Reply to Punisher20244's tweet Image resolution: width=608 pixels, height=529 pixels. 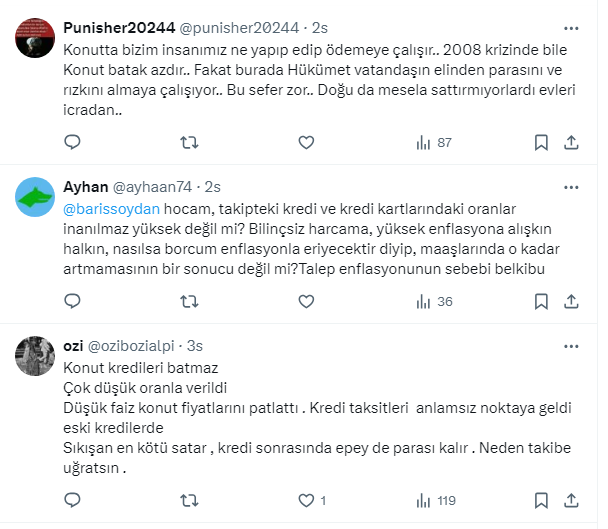72,142
